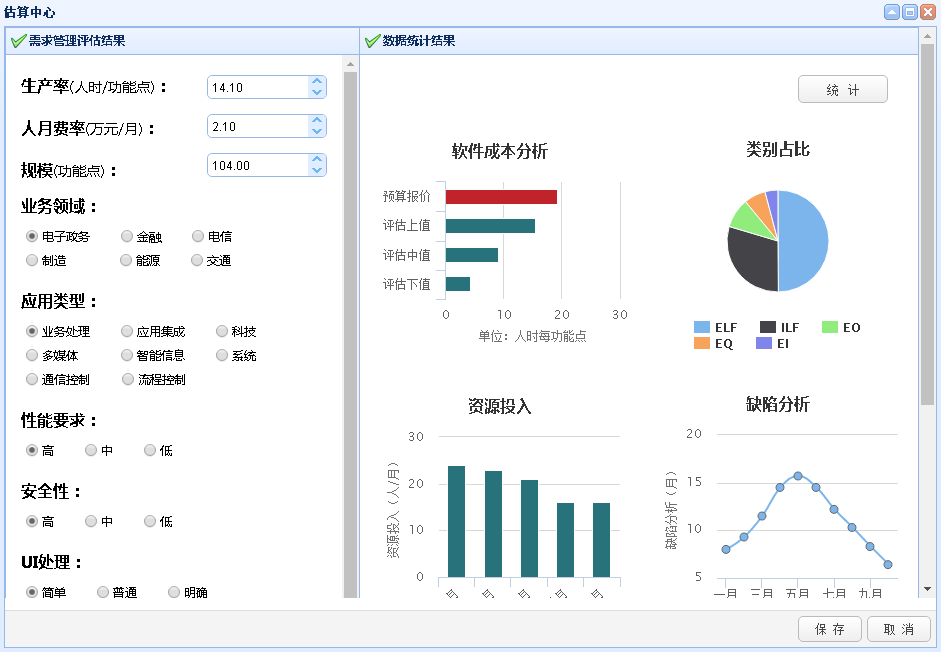This screenshot has width=941, height=652.
Task: Choose 通信控制 application type
Action: (32, 379)
